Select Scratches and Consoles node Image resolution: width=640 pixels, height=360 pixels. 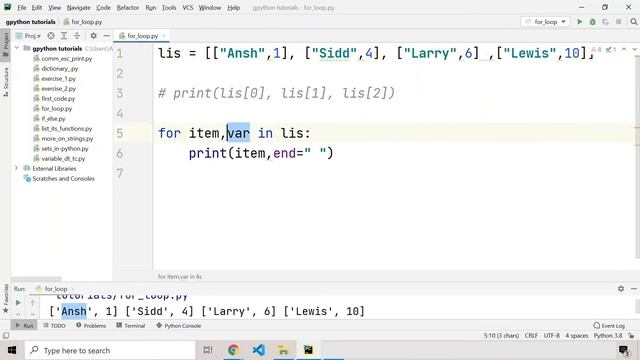point(63,178)
